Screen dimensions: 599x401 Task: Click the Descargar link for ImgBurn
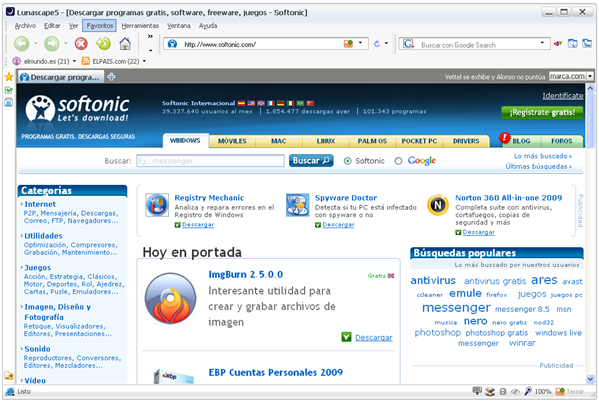pyautogui.click(x=374, y=338)
